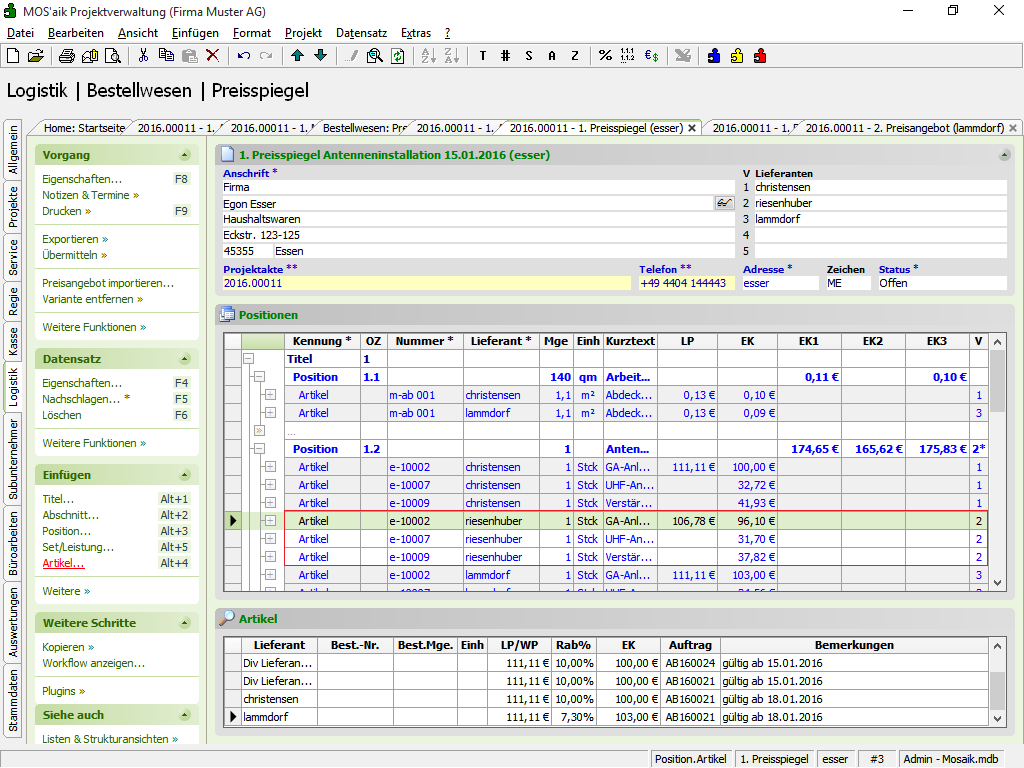The image size is (1024, 768).
Task: Collapse the Vorgang sidebar section
Action: [x=185, y=155]
